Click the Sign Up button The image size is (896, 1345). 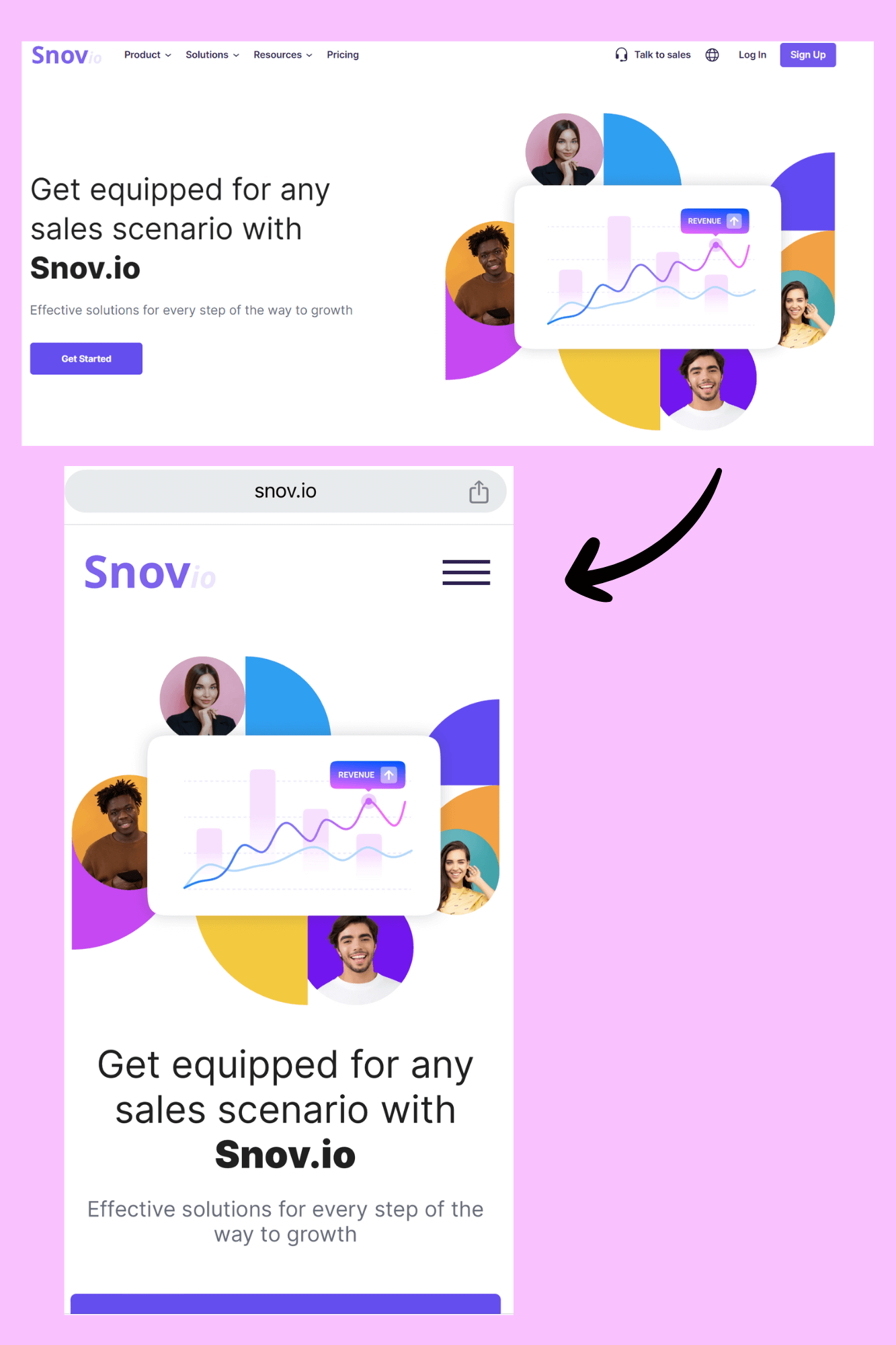(808, 55)
